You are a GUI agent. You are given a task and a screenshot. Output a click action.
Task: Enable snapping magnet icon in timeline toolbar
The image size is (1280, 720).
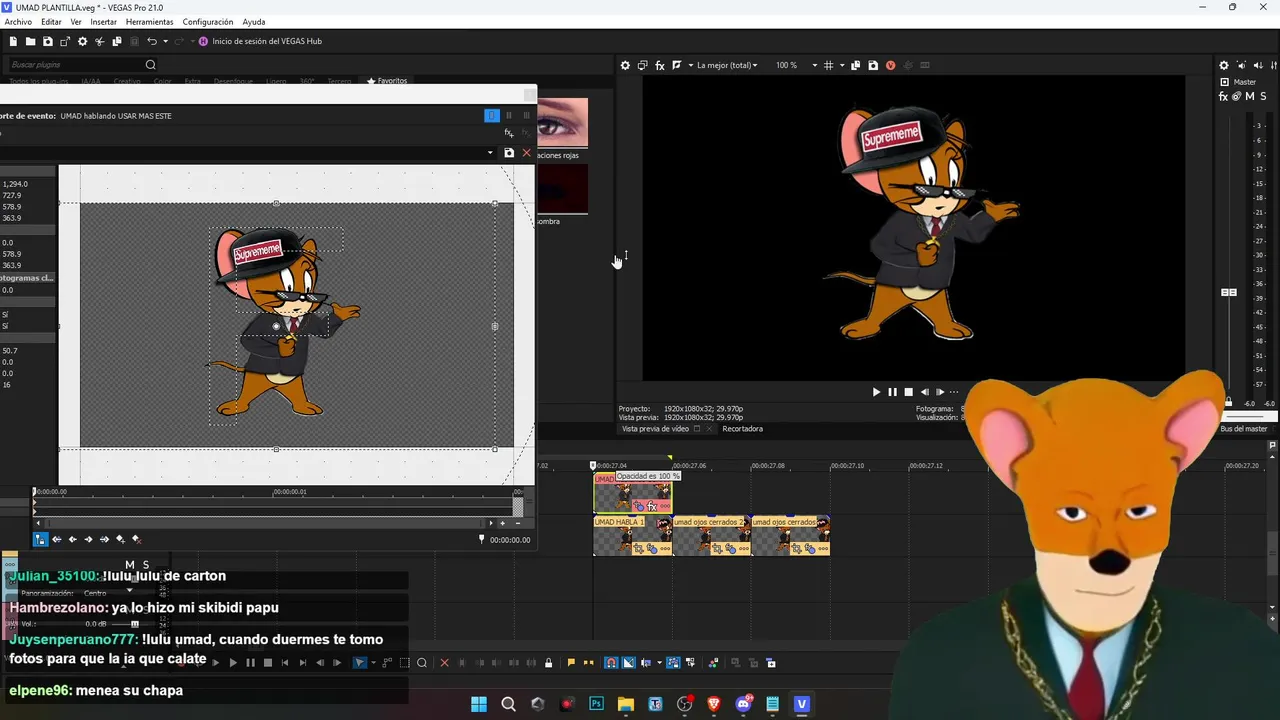611,662
